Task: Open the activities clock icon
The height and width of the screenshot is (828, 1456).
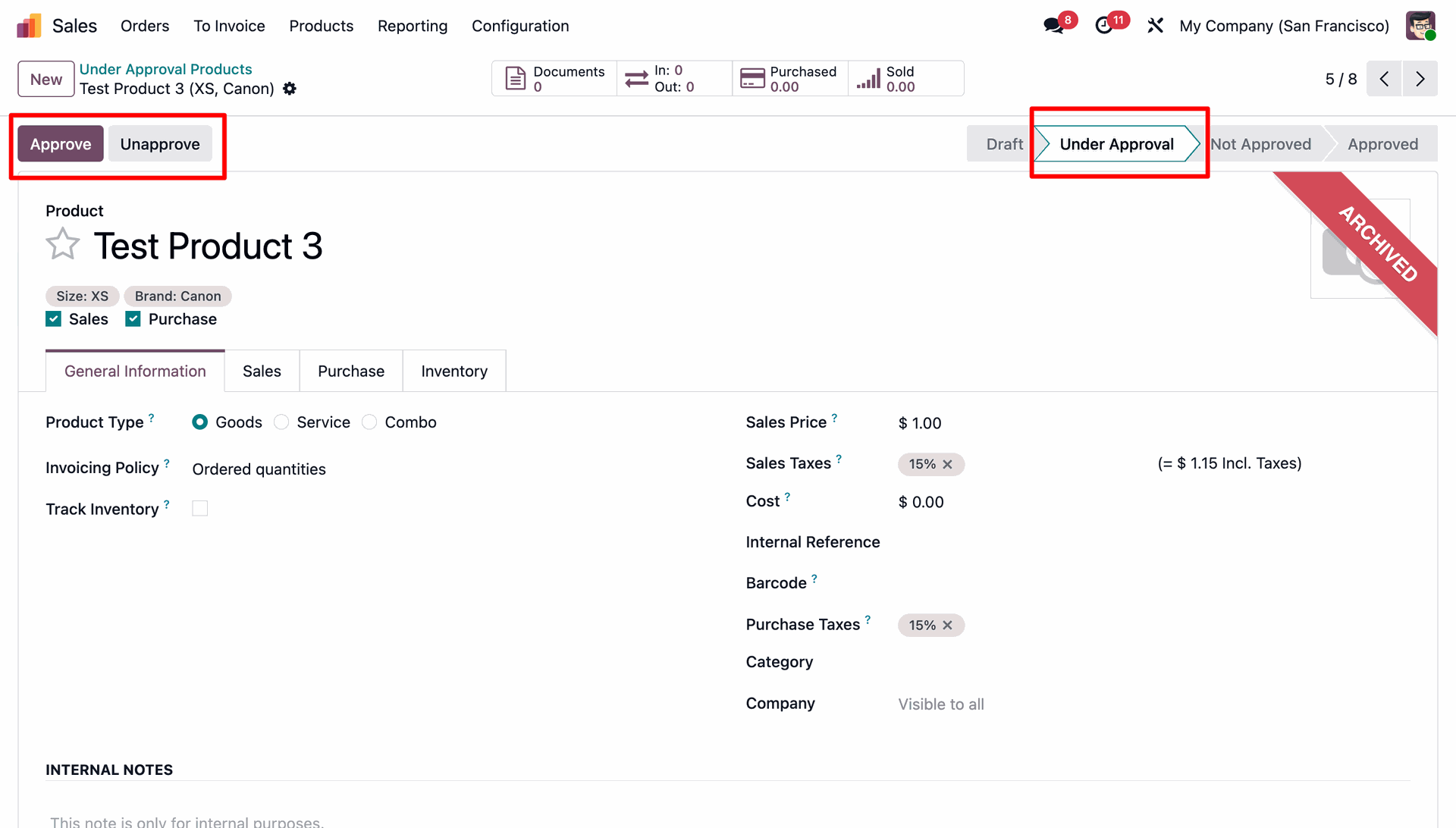Action: pyautogui.click(x=1104, y=26)
